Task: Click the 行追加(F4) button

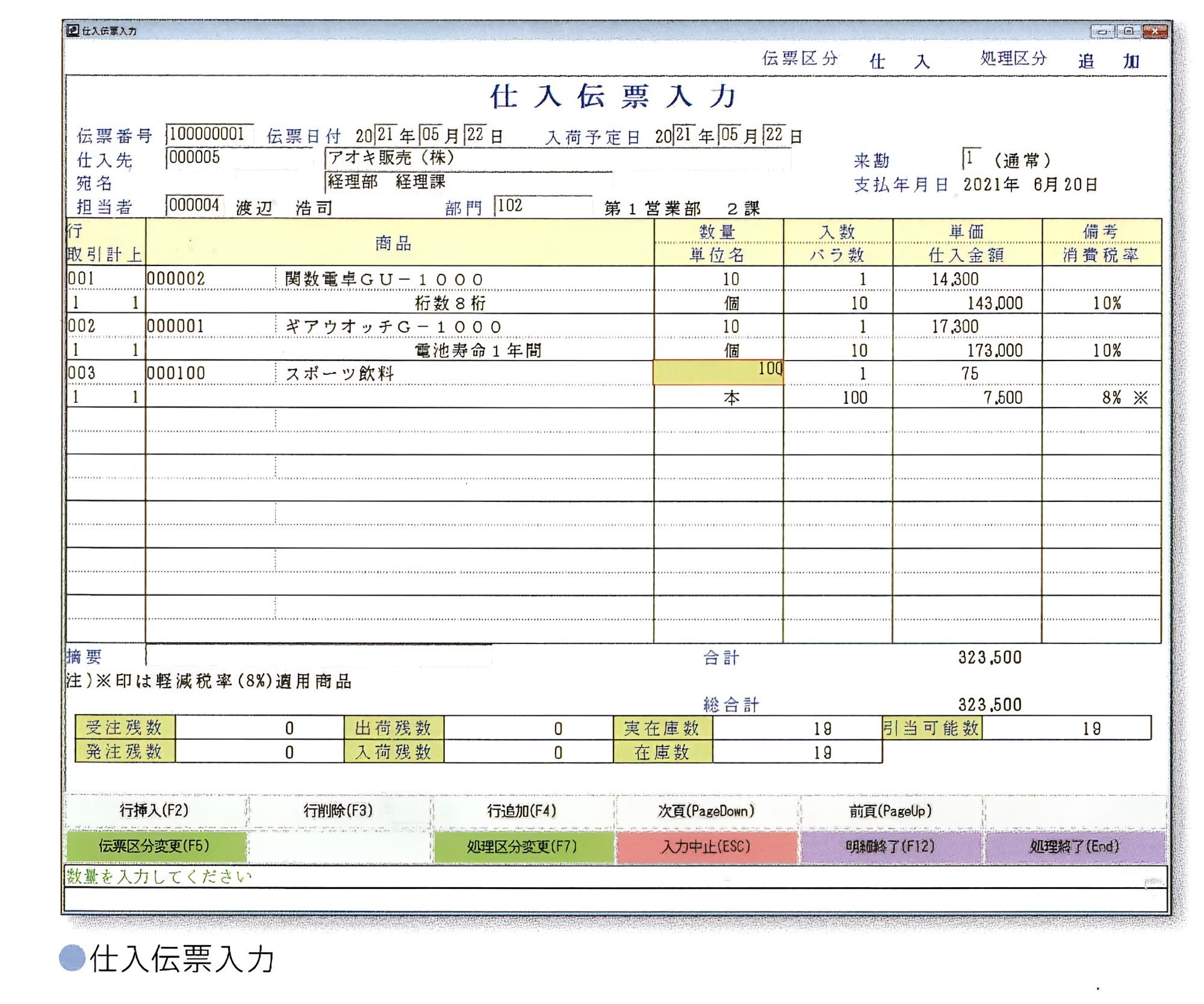Action: [523, 811]
